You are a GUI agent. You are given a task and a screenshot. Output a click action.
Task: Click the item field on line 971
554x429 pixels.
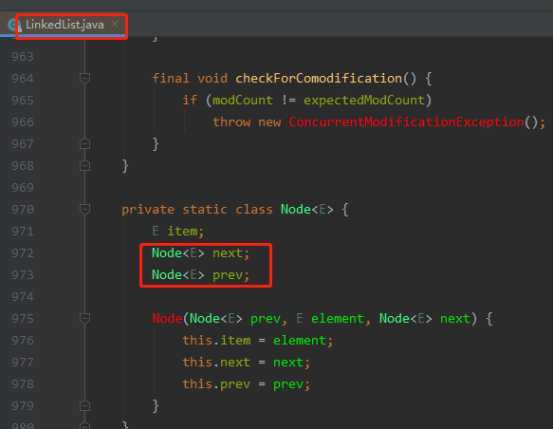tap(182, 231)
